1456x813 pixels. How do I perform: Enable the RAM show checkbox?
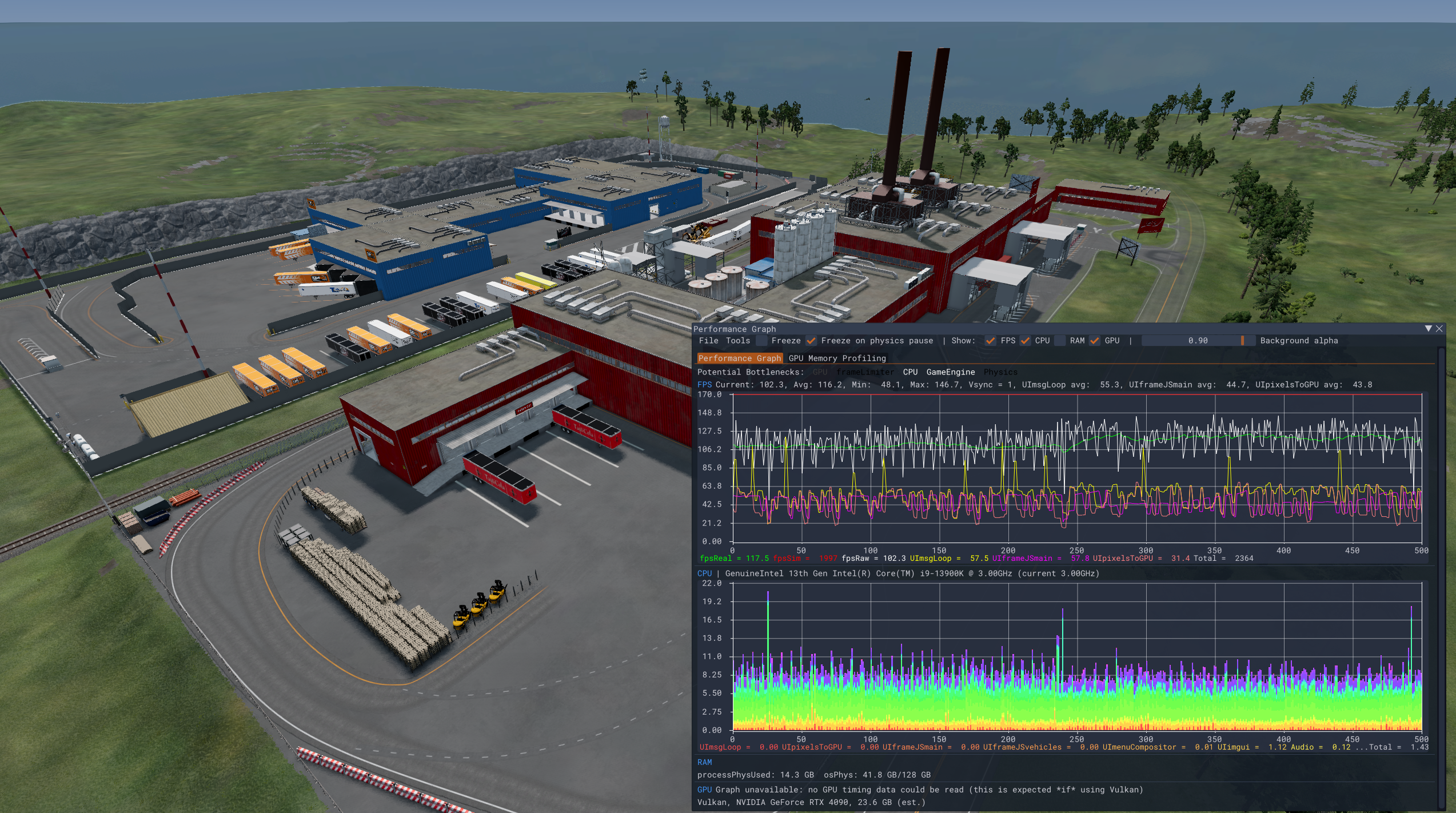[x=1060, y=341]
